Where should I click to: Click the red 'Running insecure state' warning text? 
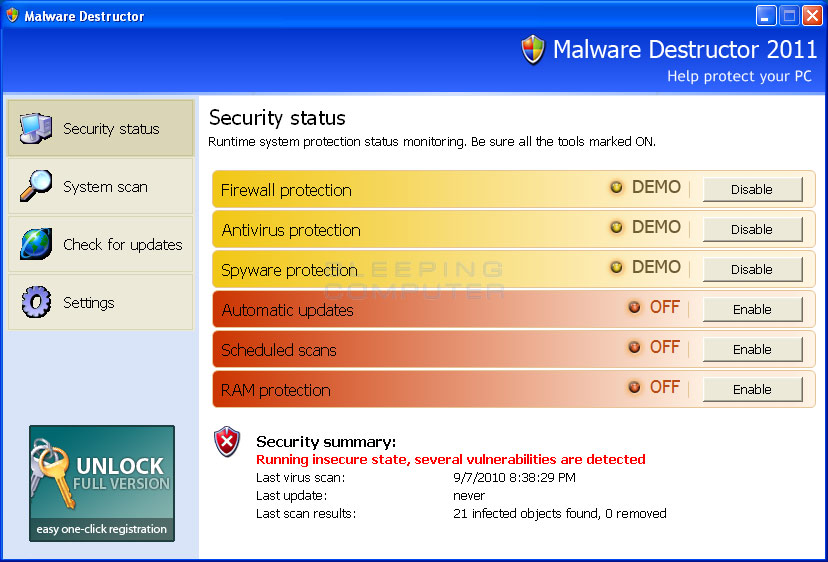[x=450, y=460]
